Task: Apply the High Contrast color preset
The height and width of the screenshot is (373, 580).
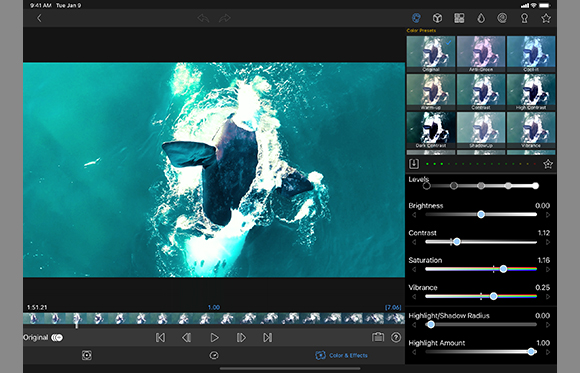Action: coord(531,92)
